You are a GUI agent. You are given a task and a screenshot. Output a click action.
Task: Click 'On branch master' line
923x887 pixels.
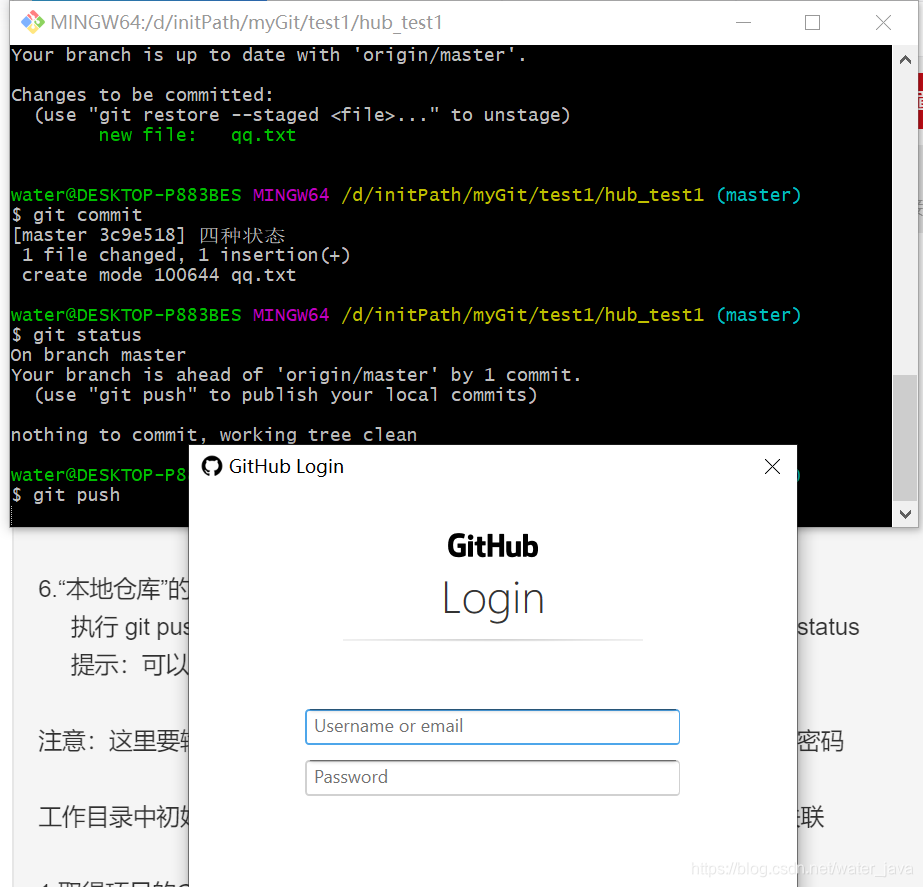pos(98,355)
